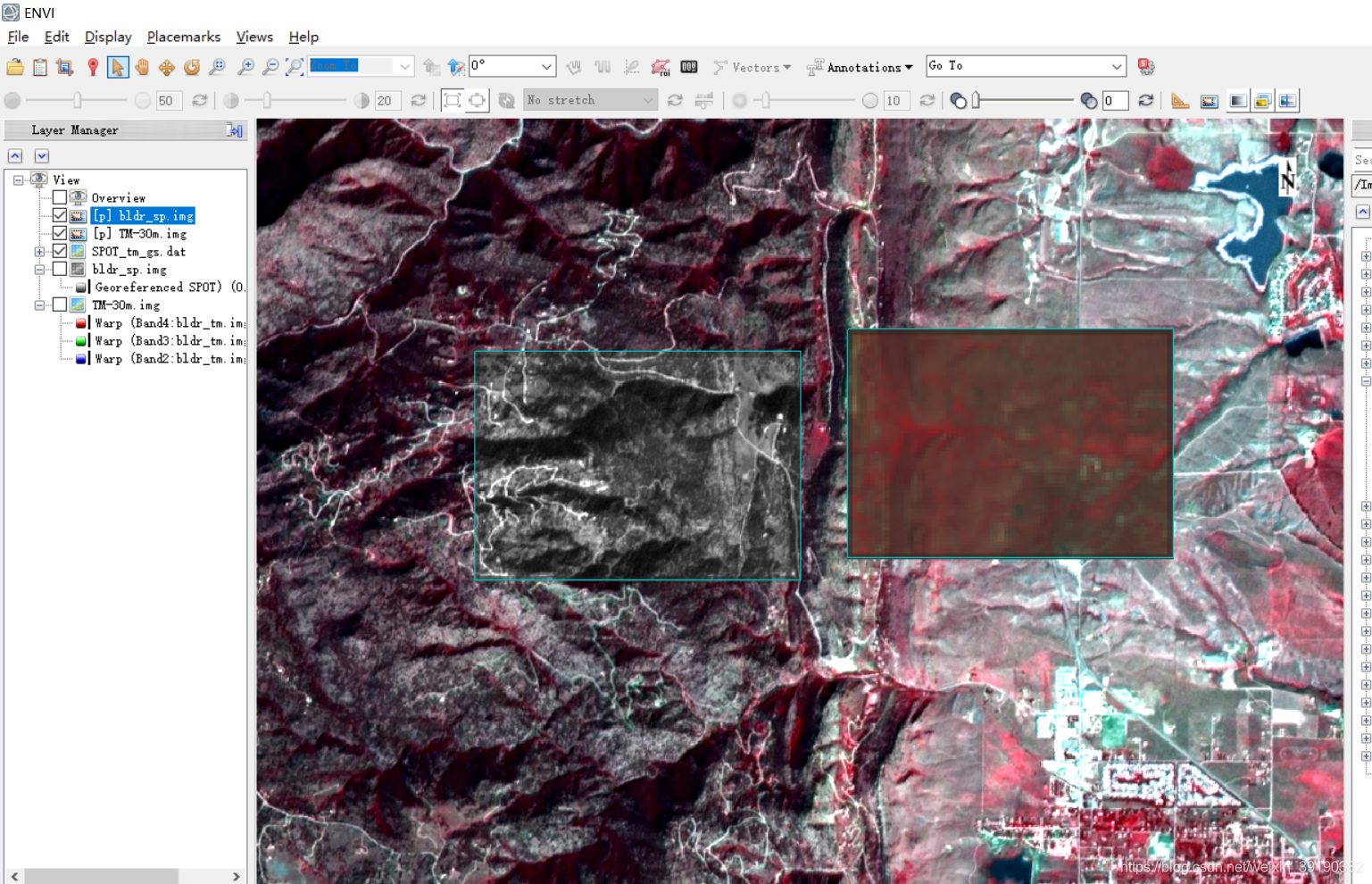
Task: Open the Help menu
Action: click(304, 37)
